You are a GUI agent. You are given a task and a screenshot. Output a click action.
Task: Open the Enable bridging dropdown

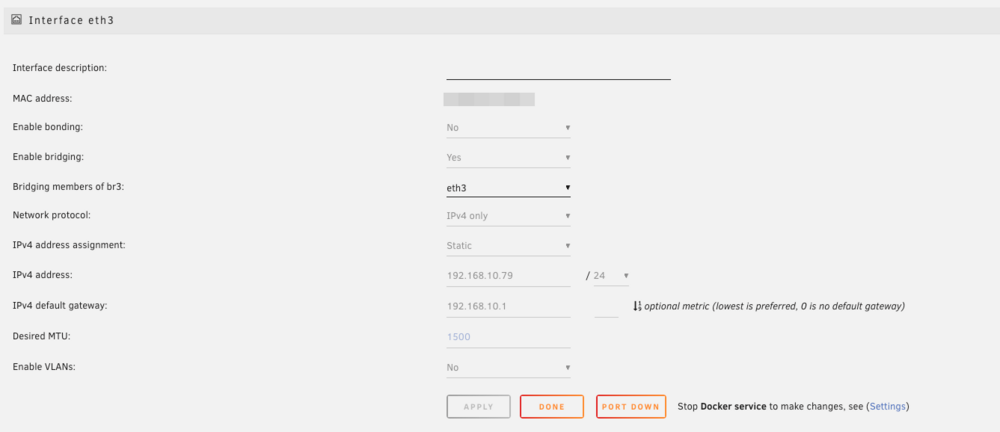(x=508, y=158)
